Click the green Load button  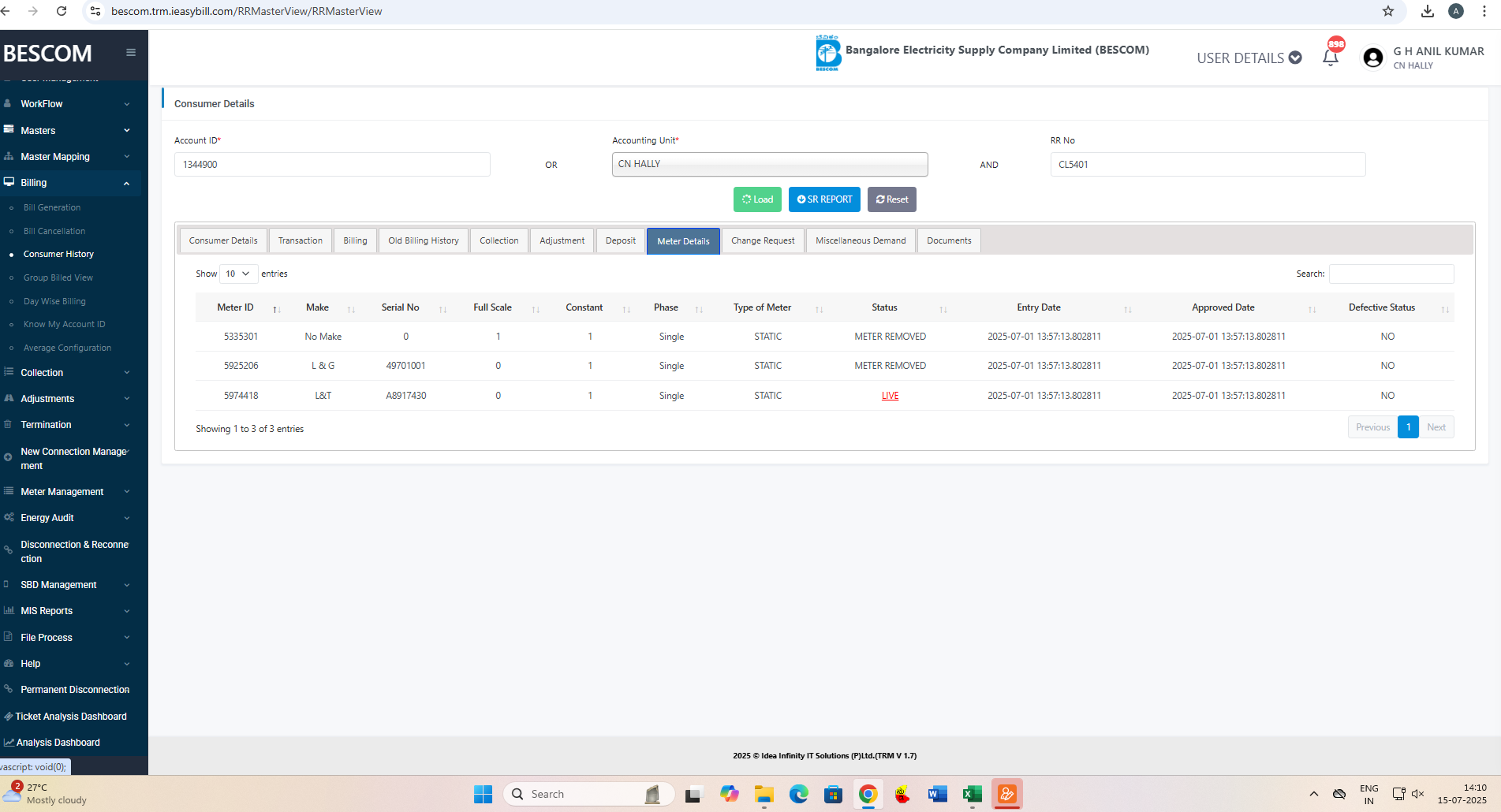click(x=757, y=199)
